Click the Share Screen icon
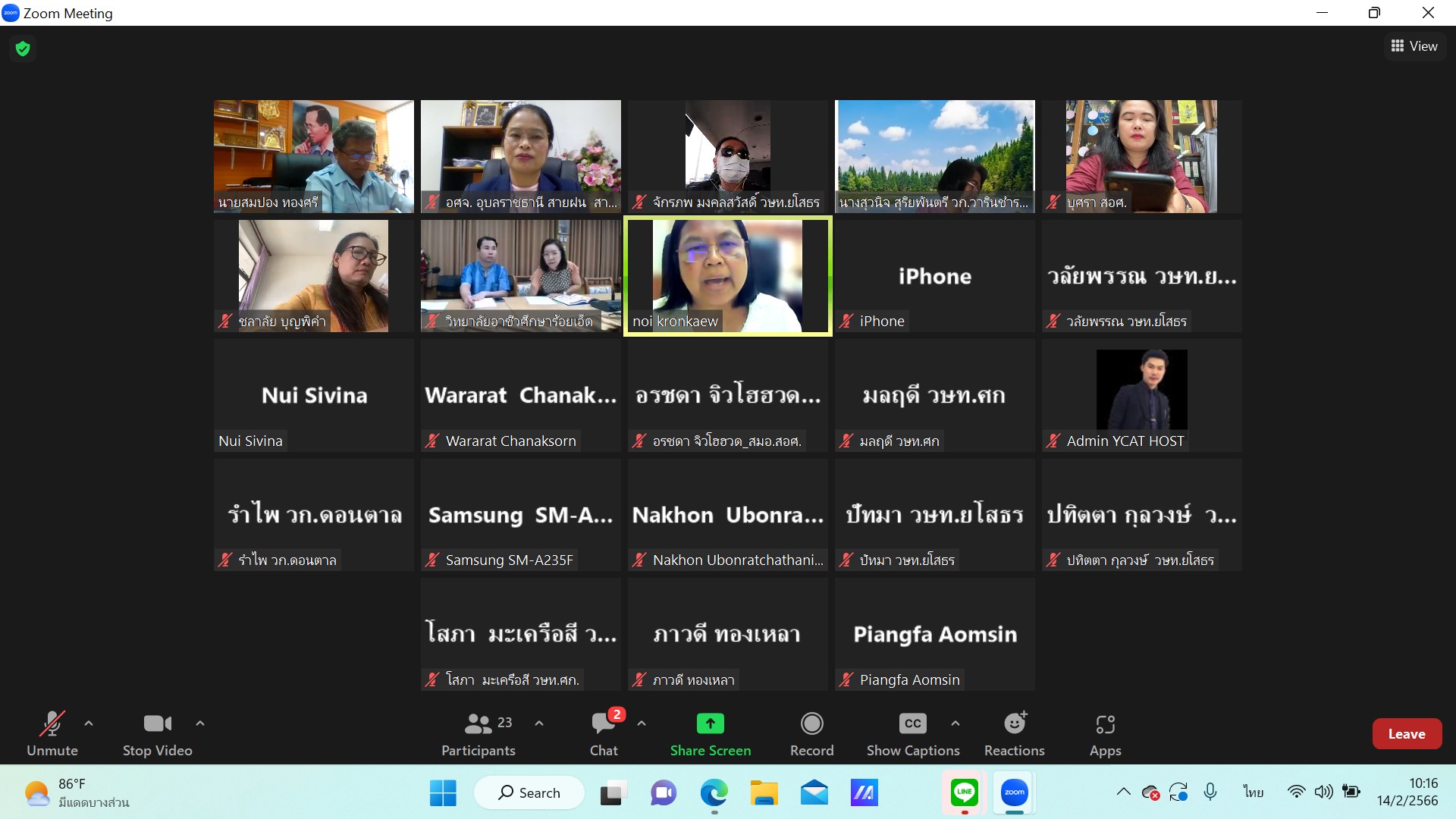Image resolution: width=1456 pixels, height=819 pixels. click(x=710, y=723)
